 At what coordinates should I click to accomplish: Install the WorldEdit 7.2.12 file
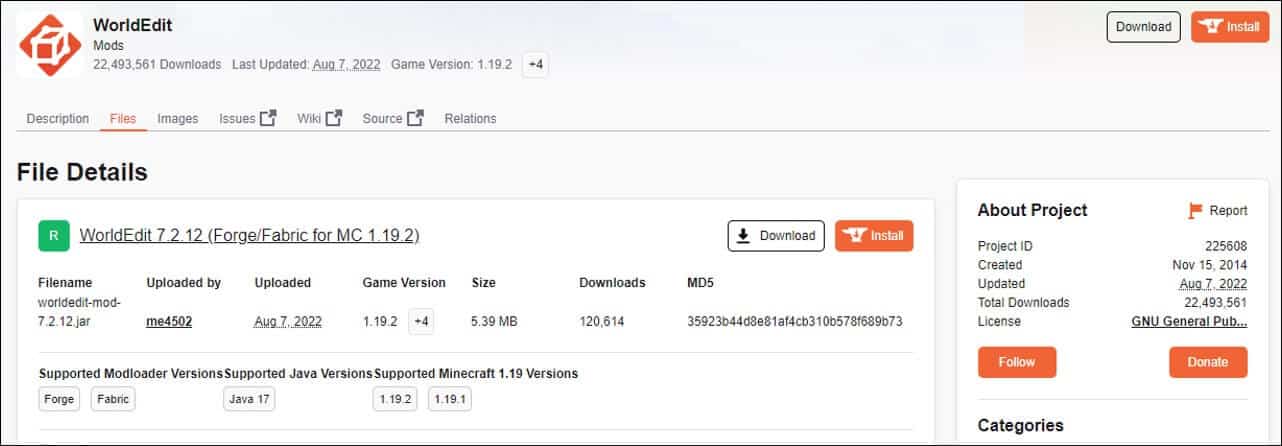tap(874, 236)
